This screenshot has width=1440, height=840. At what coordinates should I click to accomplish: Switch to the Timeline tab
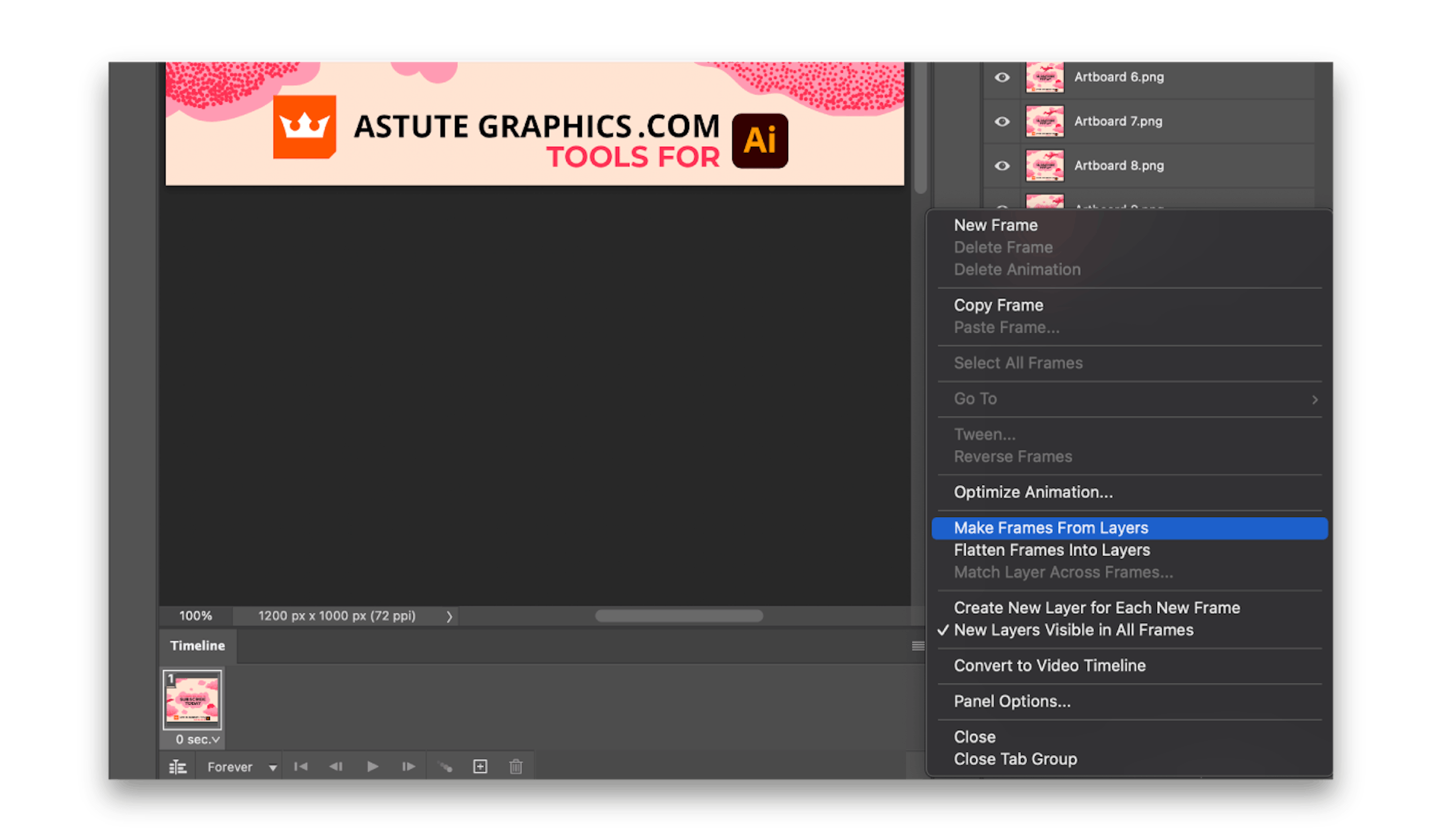coord(196,646)
